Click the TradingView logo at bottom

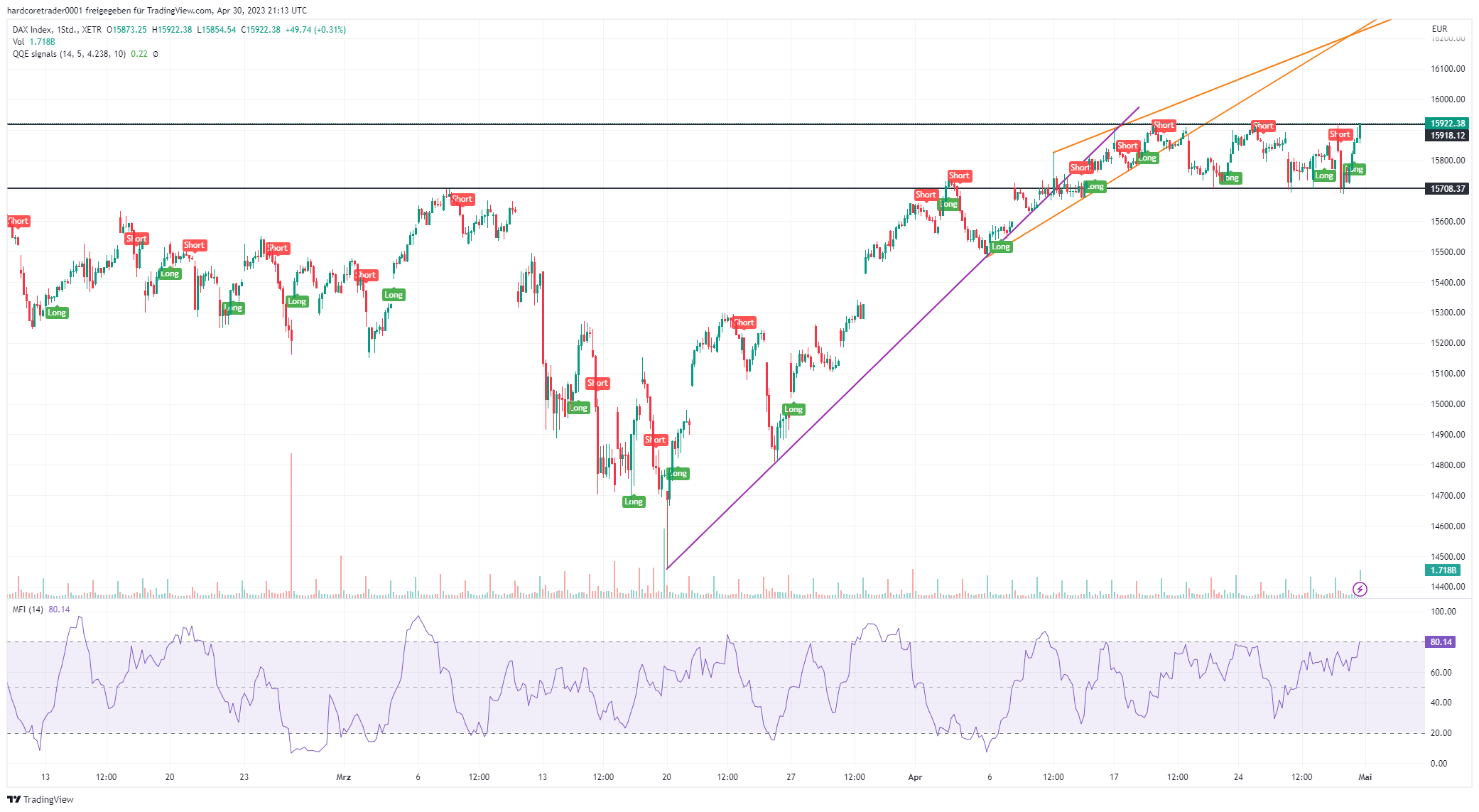pos(40,799)
